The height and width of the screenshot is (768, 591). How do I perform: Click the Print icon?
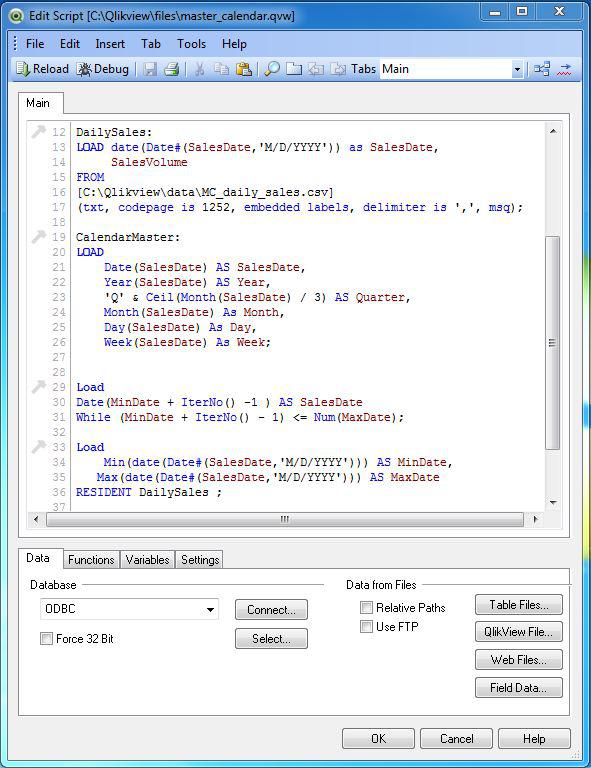point(171,69)
